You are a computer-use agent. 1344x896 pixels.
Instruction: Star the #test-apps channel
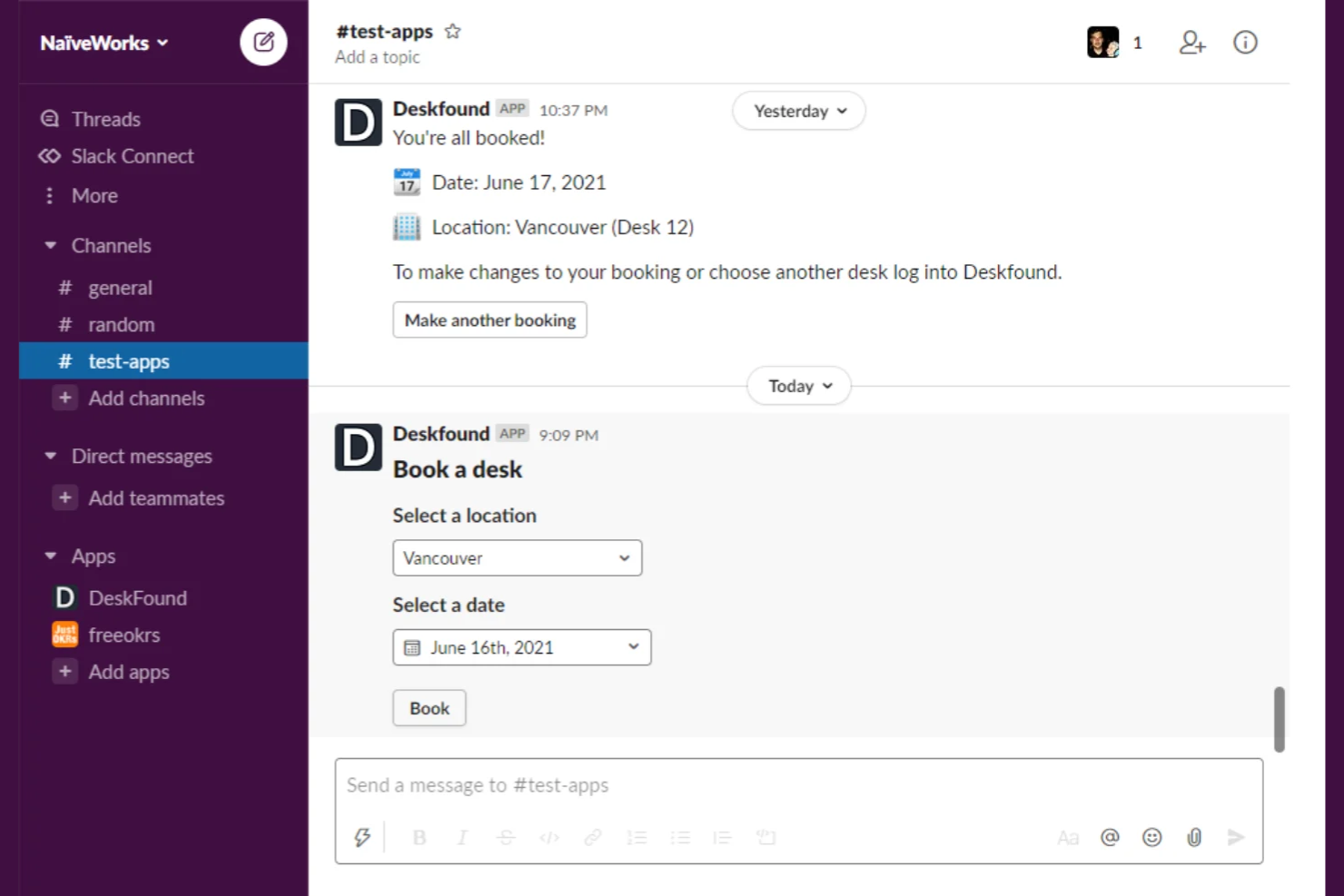452,32
